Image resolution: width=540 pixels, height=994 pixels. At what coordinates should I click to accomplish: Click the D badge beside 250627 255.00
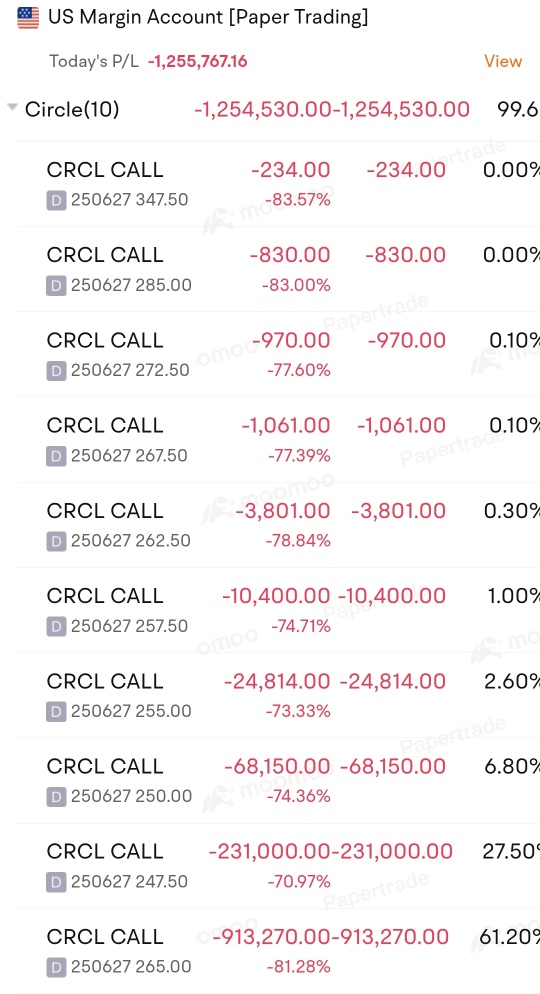click(x=56, y=711)
